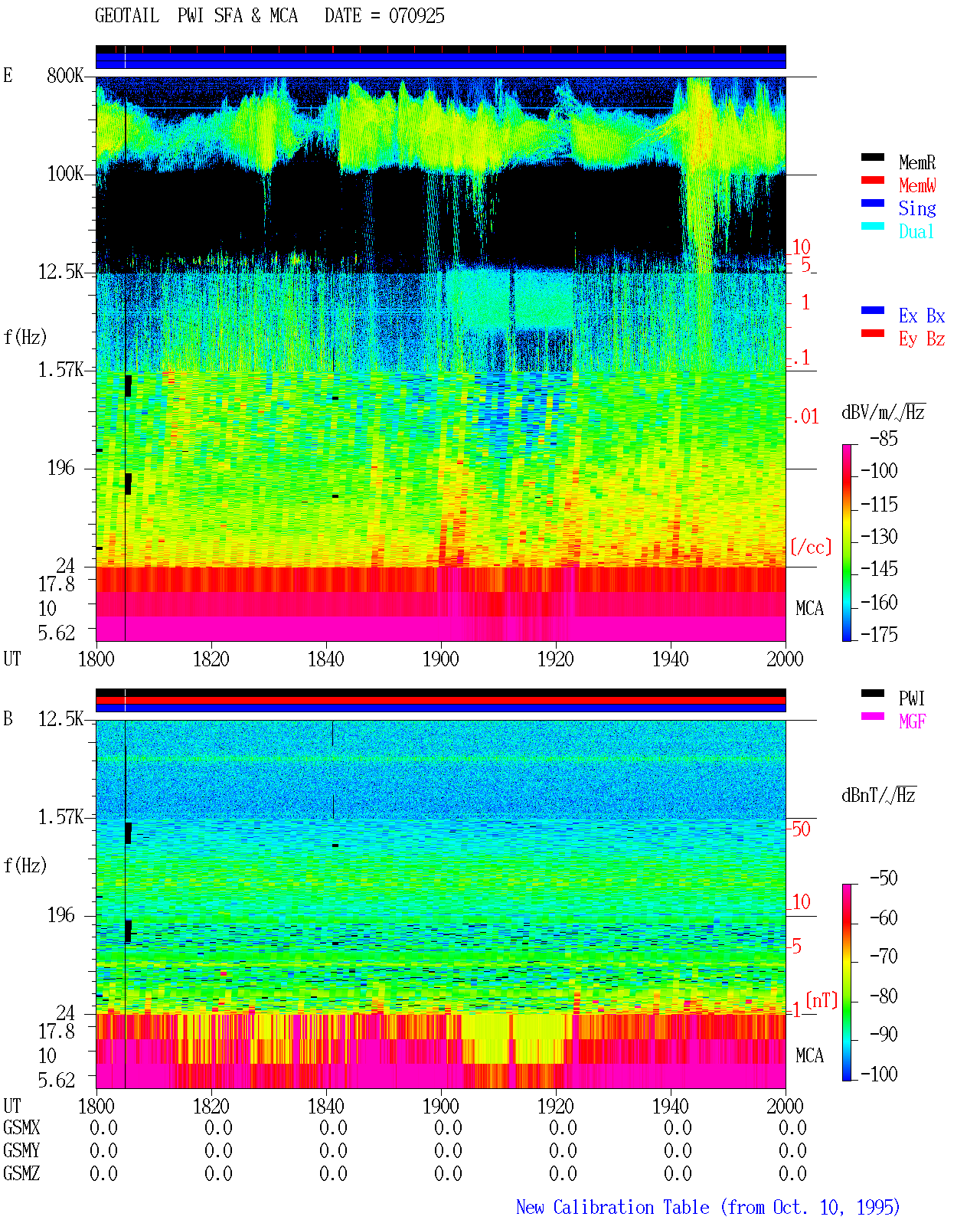Click the 100K frequency label on E panel

pyautogui.click(x=65, y=173)
